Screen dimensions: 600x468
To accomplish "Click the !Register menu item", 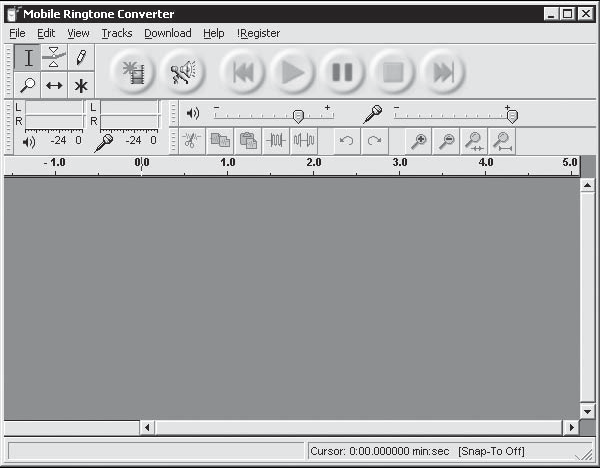I will [x=258, y=33].
